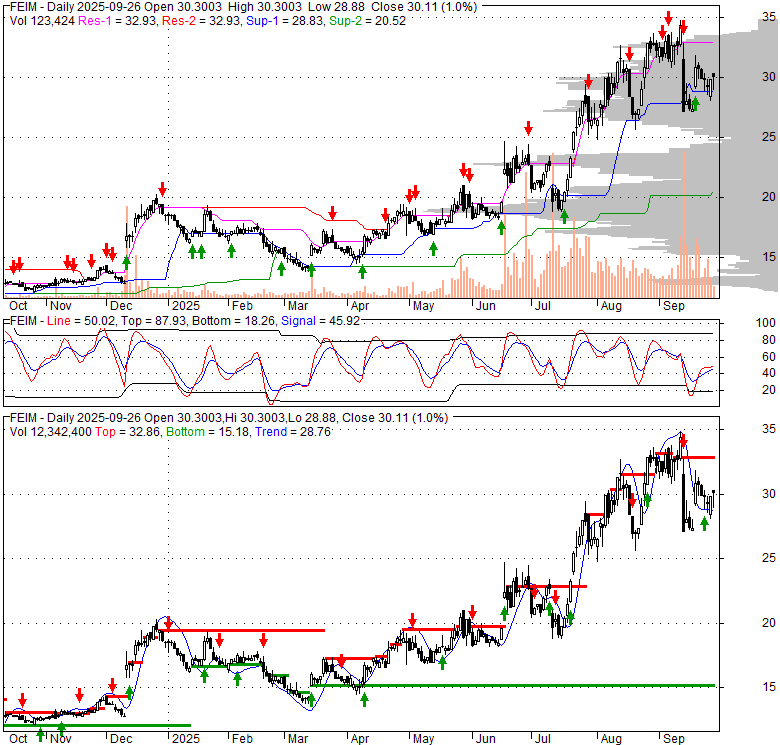Click the 'Res-1 = 32.93' label
Viewport: 780px width, 745px height.
pyautogui.click(x=117, y=21)
